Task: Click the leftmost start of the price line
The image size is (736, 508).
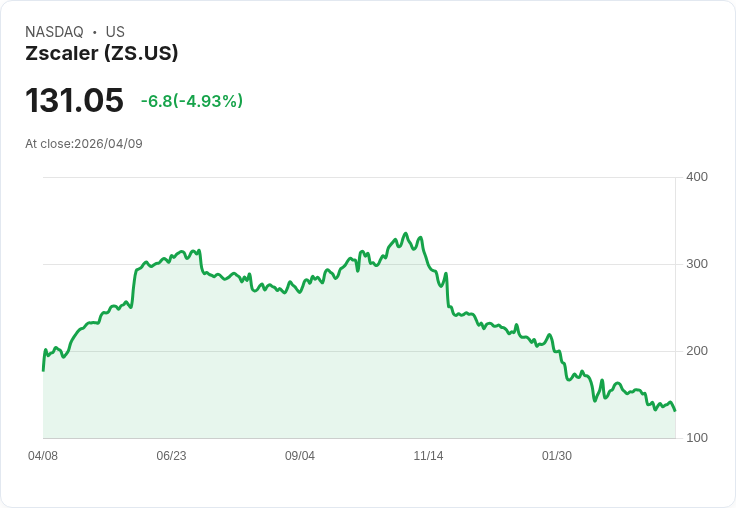Action: pos(43,370)
